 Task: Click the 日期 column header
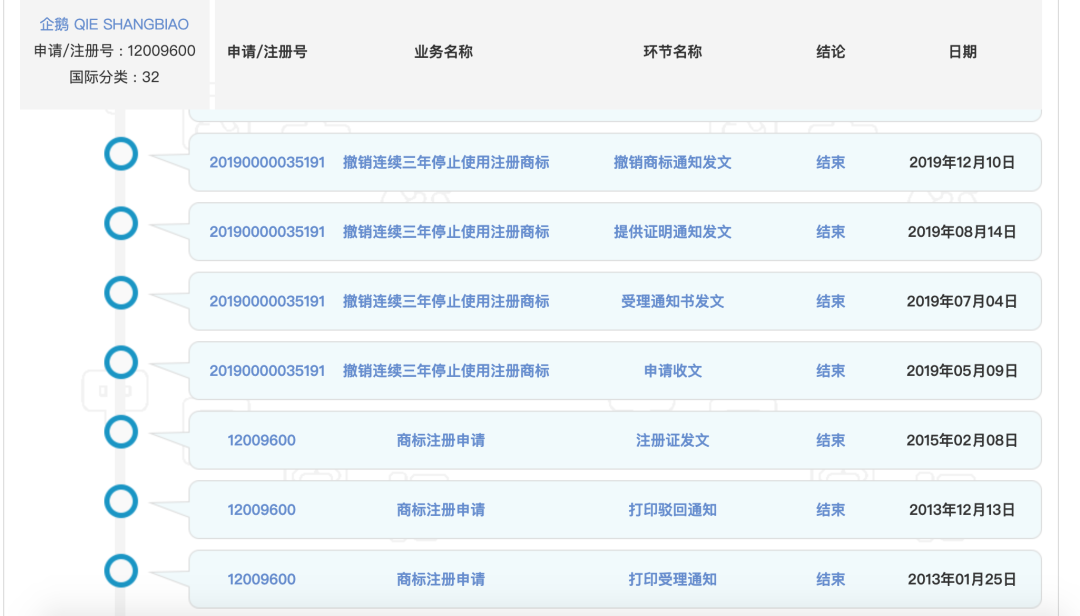click(x=962, y=52)
